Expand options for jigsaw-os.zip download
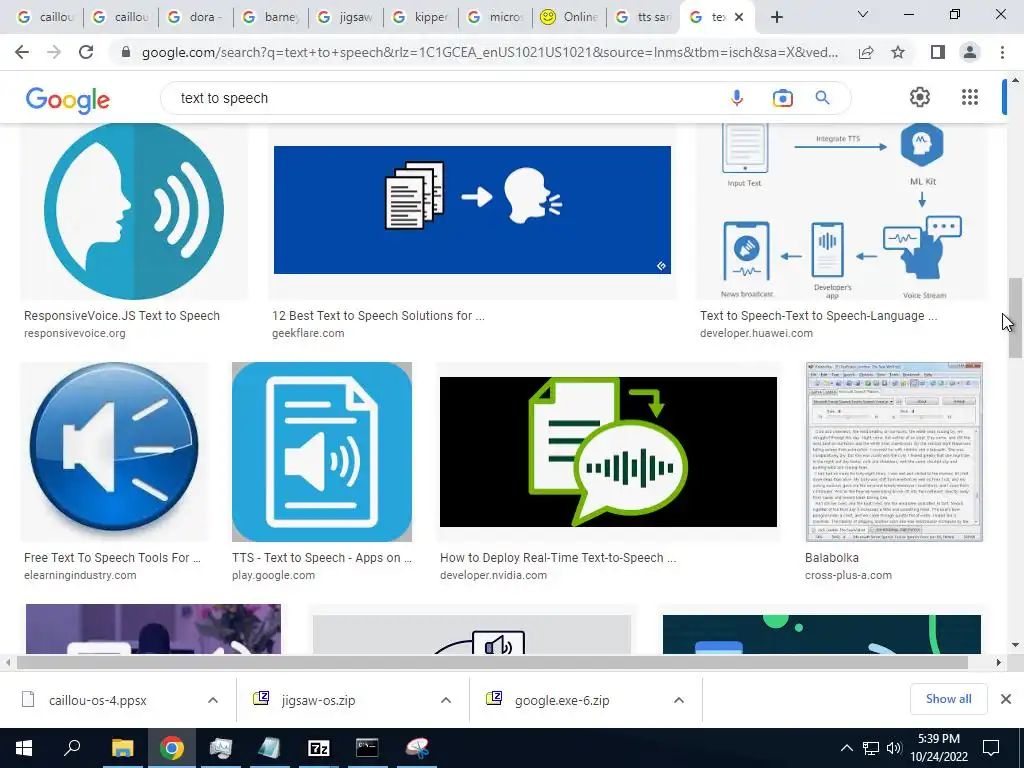Screen dimensions: 1024x768 [x=445, y=700]
